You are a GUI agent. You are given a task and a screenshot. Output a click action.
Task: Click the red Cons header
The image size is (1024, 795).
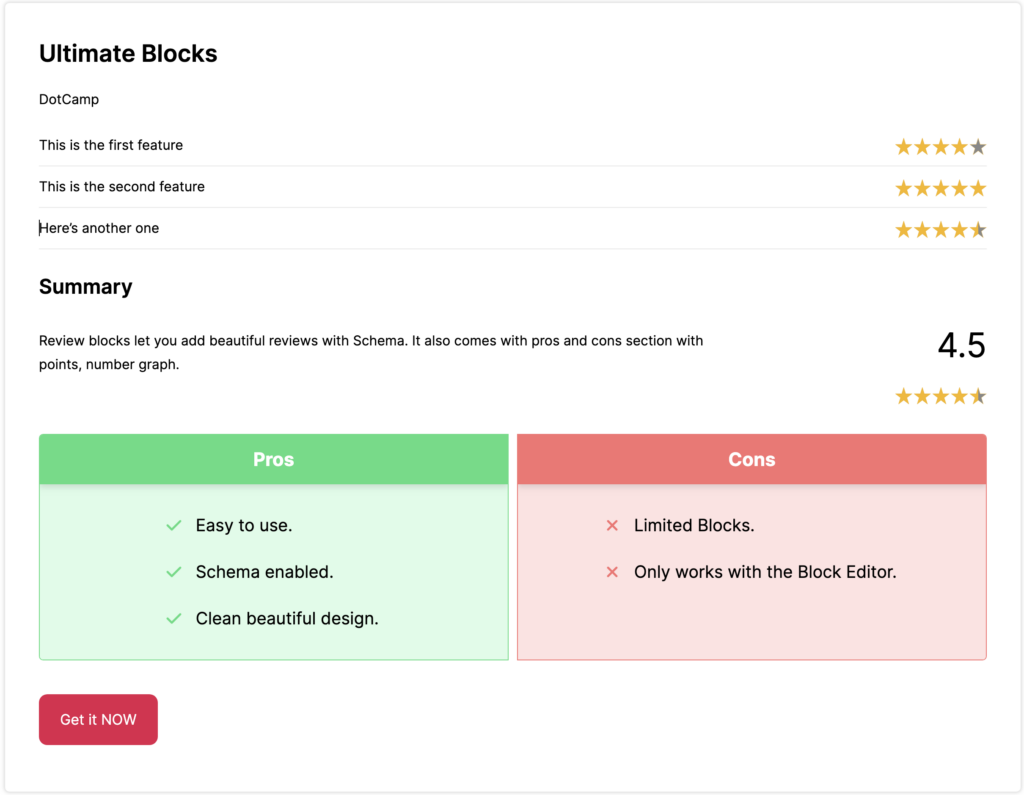point(751,459)
